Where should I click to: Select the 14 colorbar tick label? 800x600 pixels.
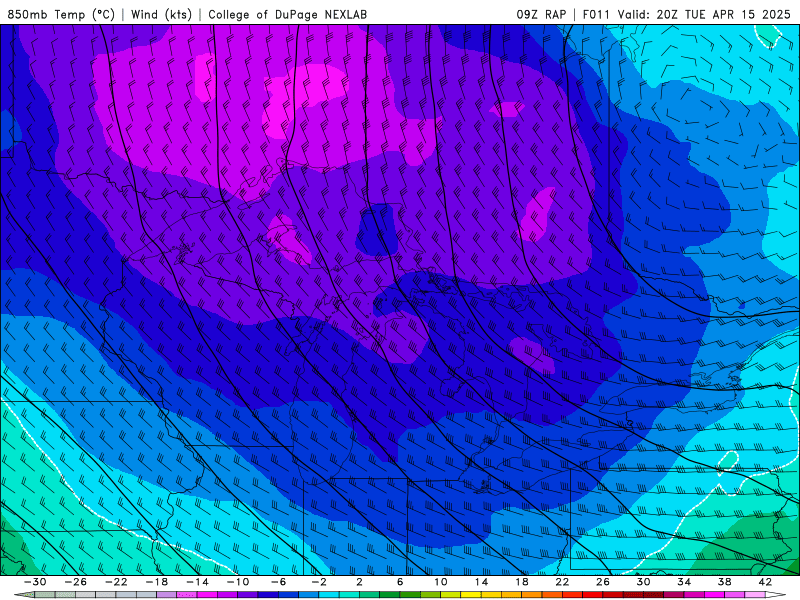(481, 582)
